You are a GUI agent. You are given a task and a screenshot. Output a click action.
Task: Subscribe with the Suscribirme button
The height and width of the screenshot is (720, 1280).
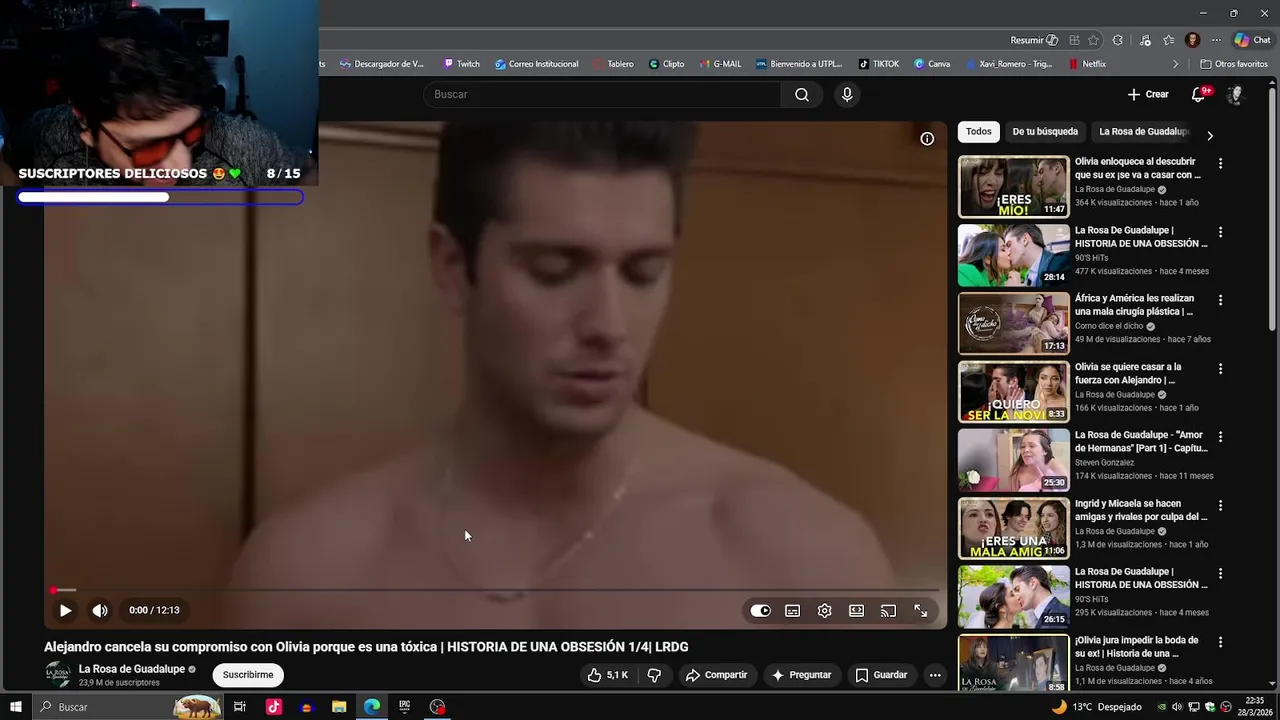pyautogui.click(x=248, y=675)
